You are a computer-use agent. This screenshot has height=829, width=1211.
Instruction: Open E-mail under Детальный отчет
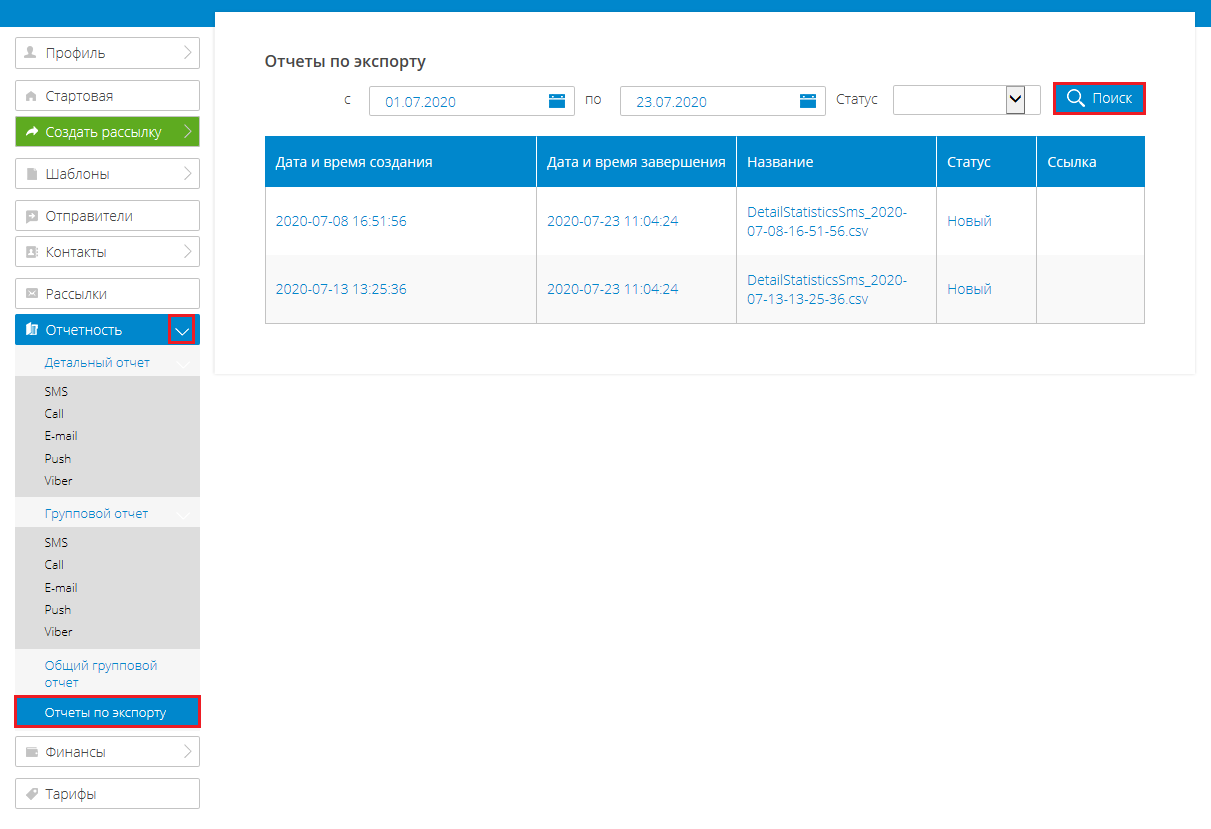pos(61,436)
